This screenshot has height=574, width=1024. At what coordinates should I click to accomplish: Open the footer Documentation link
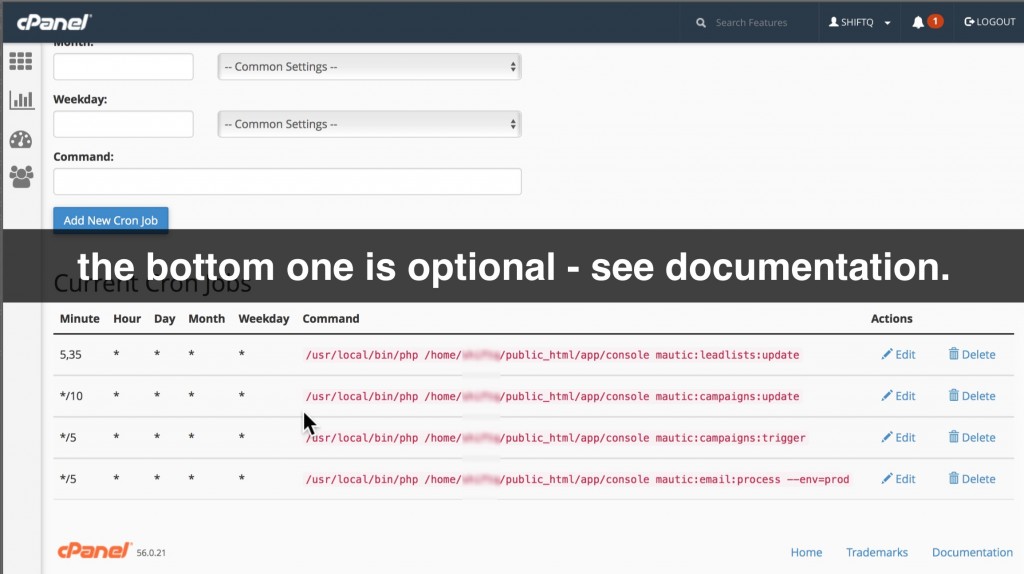point(972,552)
